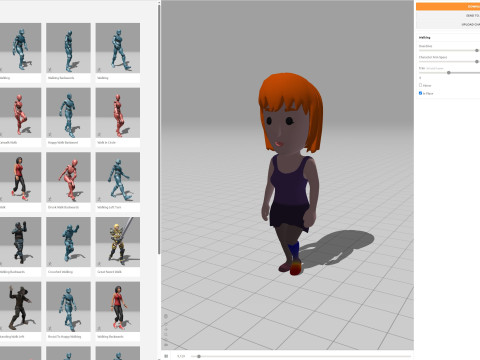Choose the Catwalk Walk red mannequin thumbnail
The width and height of the screenshot is (480, 360).
20,113
